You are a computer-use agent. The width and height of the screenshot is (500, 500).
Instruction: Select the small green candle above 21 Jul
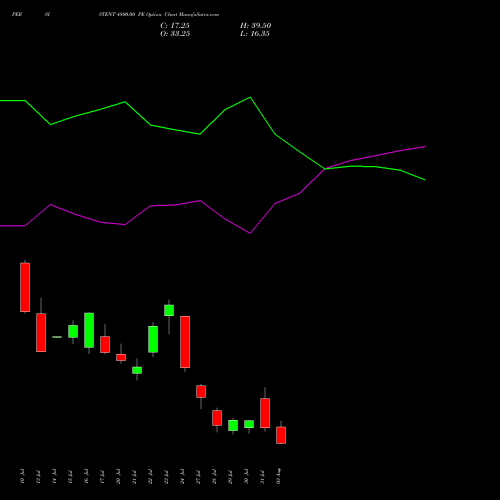pyautogui.click(x=137, y=370)
